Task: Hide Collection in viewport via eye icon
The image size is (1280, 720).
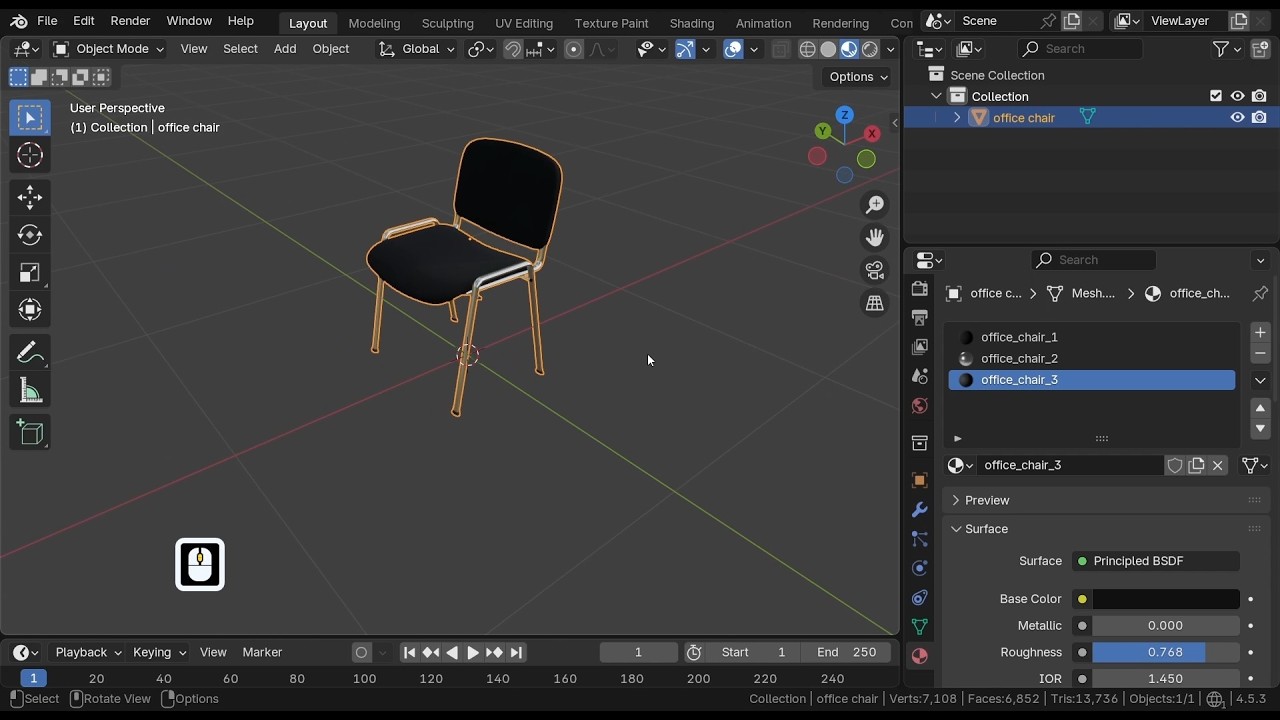Action: point(1238,96)
